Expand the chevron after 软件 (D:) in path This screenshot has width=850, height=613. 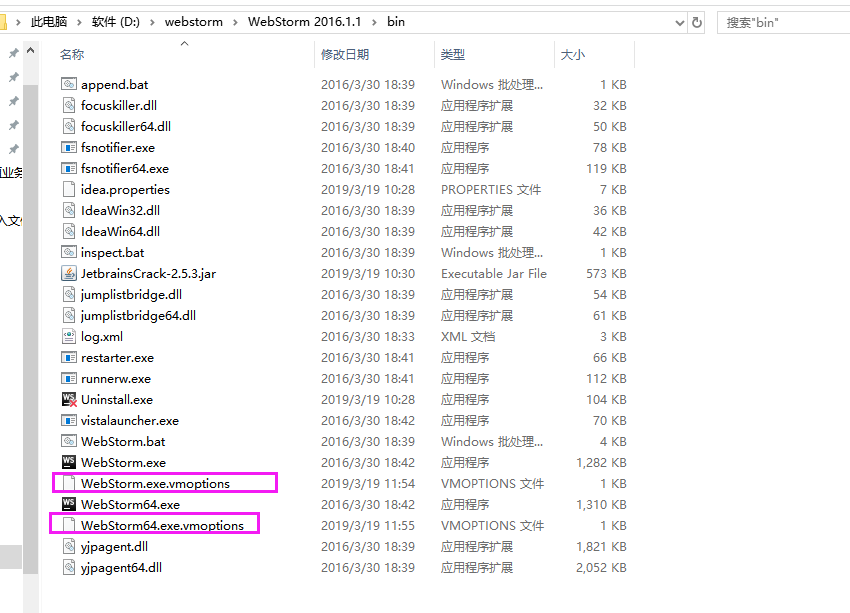(152, 22)
